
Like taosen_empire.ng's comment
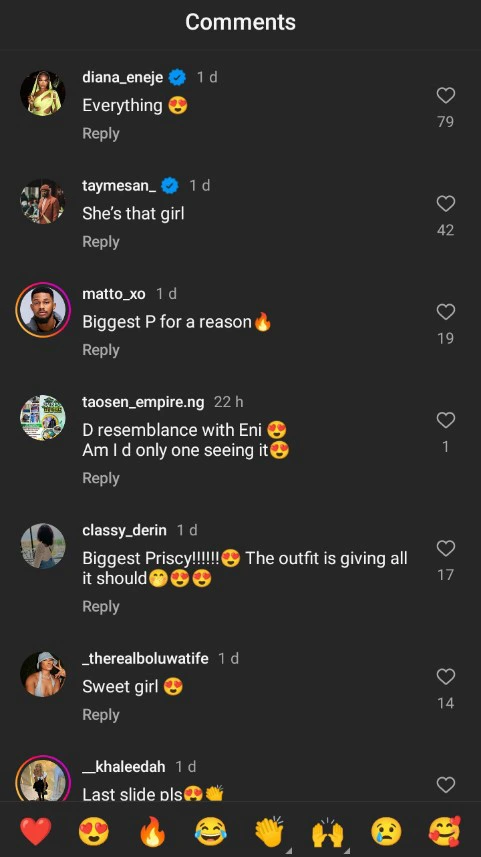pos(445,420)
